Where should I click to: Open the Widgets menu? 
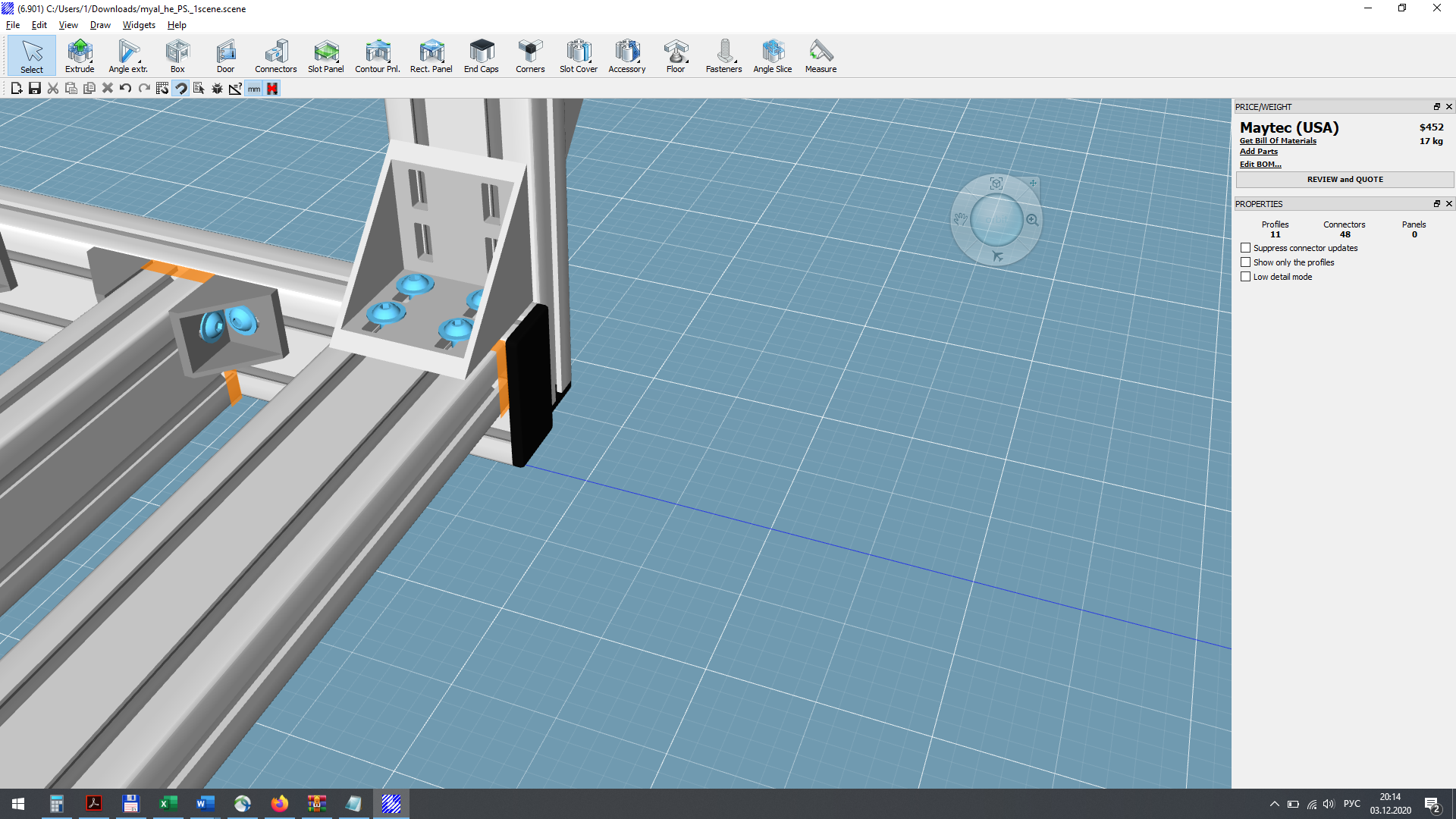pyautogui.click(x=139, y=25)
